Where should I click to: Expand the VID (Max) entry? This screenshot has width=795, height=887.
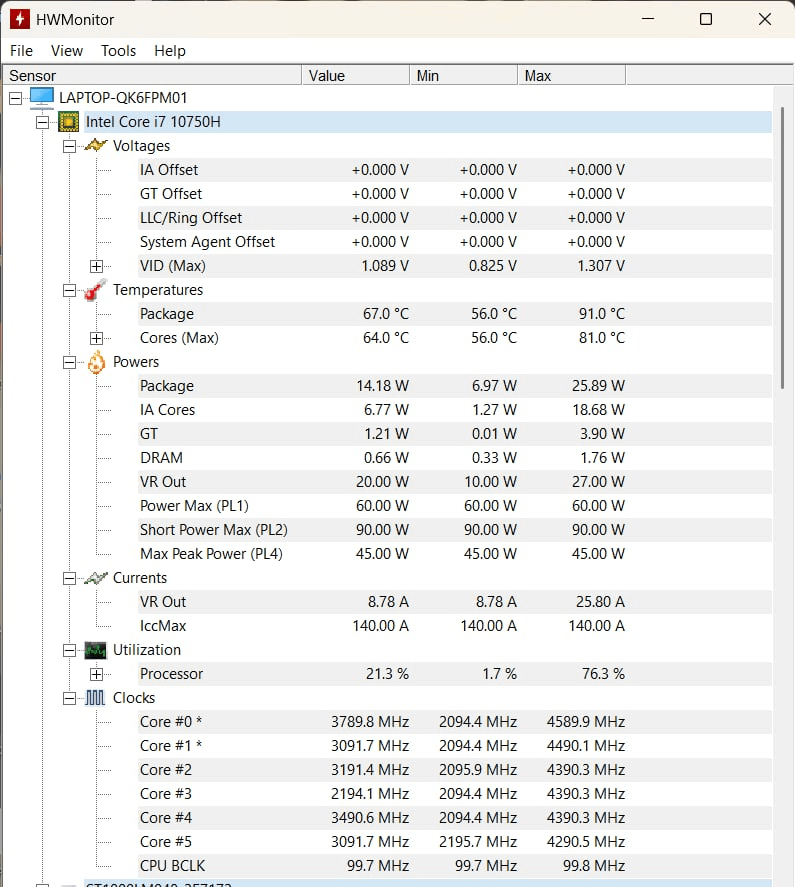97,265
